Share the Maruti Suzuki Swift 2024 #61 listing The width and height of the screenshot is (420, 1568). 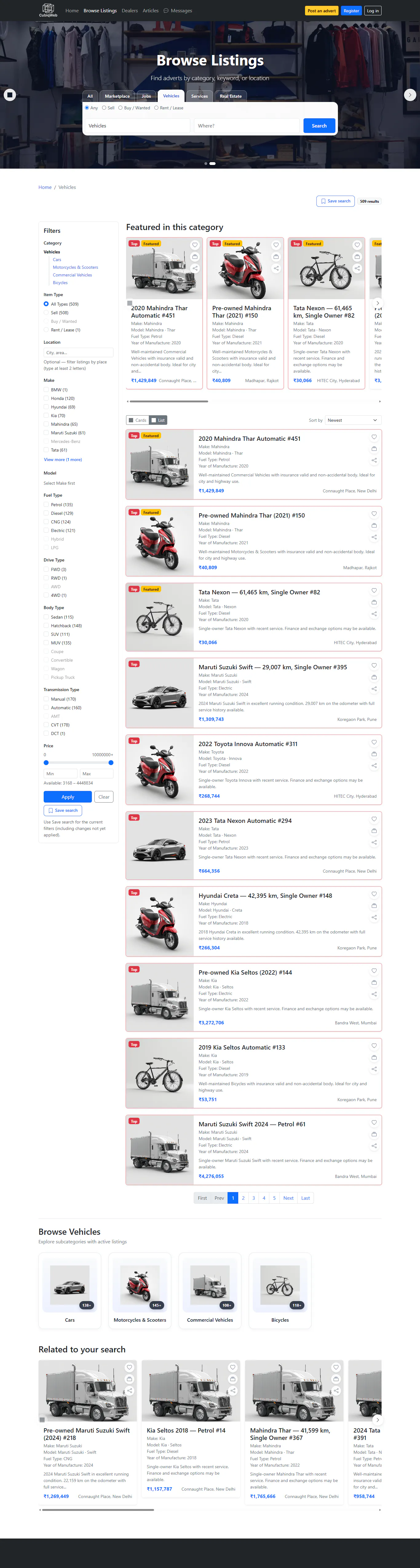point(374,1146)
